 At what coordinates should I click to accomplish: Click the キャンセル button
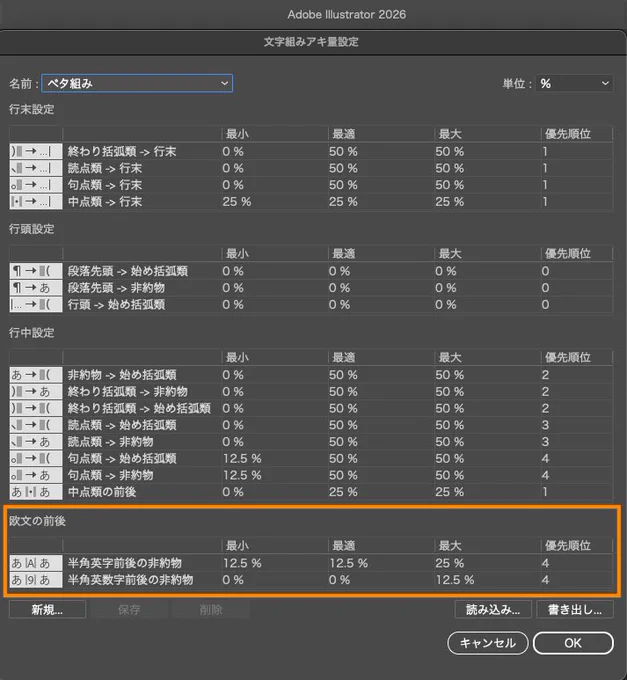click(x=488, y=643)
